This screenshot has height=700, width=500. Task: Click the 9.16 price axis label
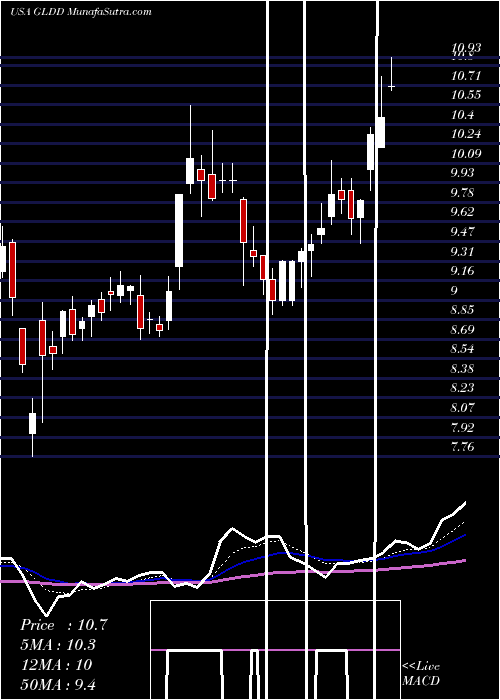[462, 271]
